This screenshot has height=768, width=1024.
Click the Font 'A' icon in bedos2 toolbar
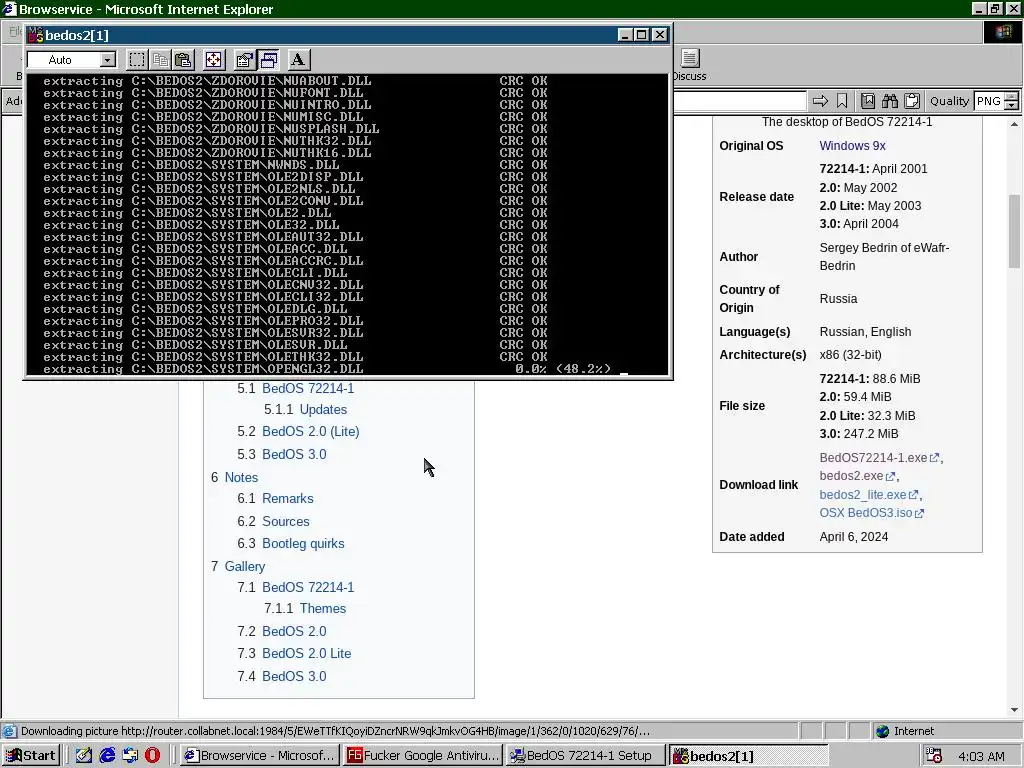point(298,60)
